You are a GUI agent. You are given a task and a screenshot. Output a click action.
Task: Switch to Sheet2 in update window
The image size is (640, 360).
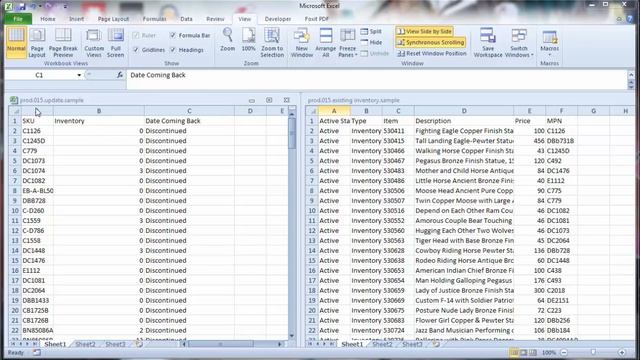point(85,344)
